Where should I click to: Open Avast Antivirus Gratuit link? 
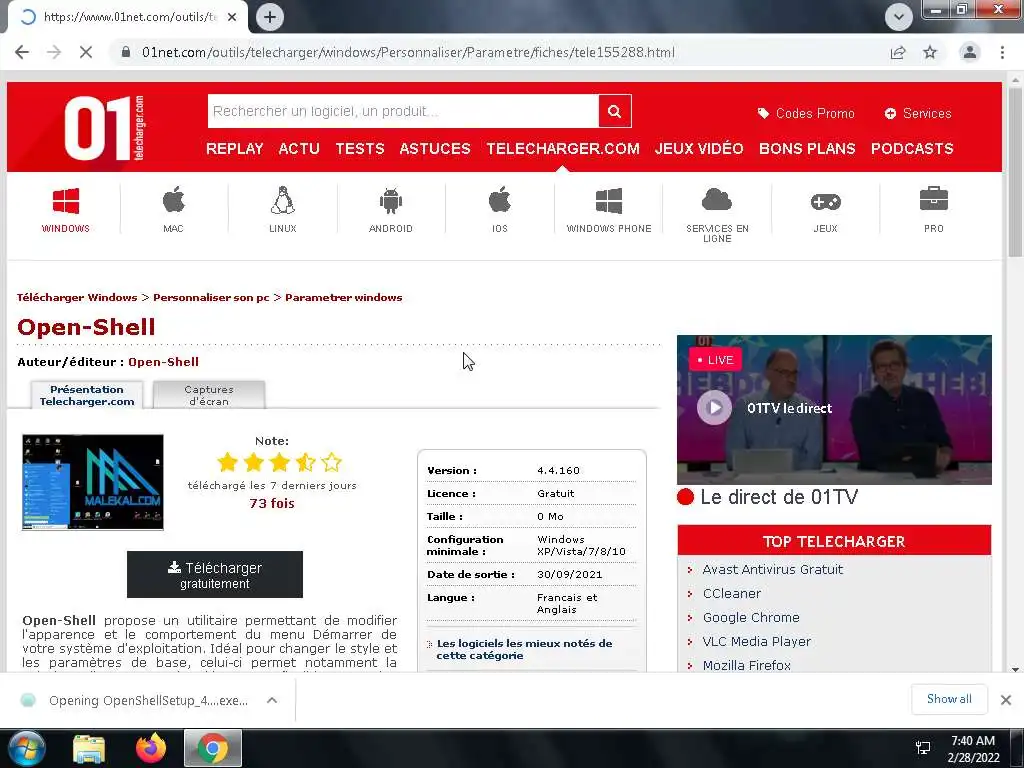[x=773, y=569]
